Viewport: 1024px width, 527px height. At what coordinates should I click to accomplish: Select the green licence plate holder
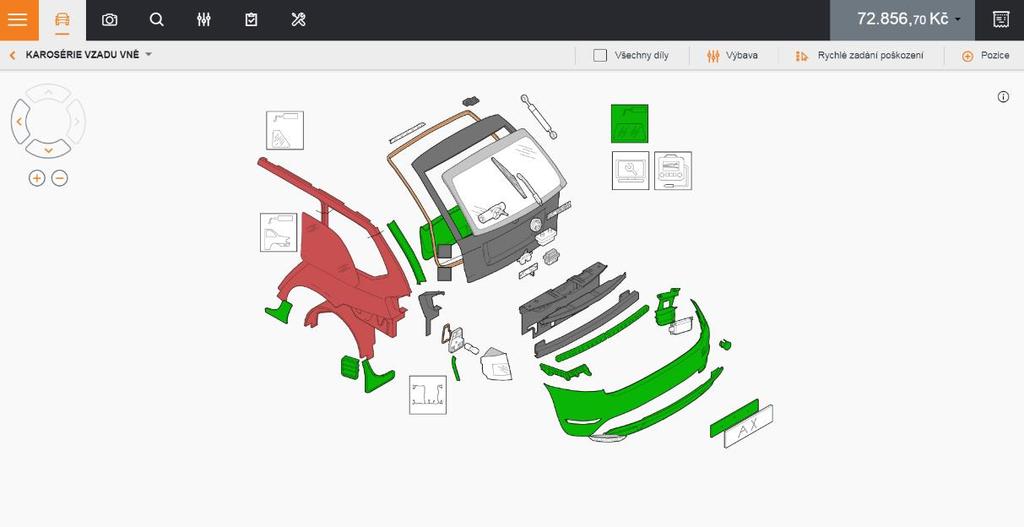click(734, 418)
